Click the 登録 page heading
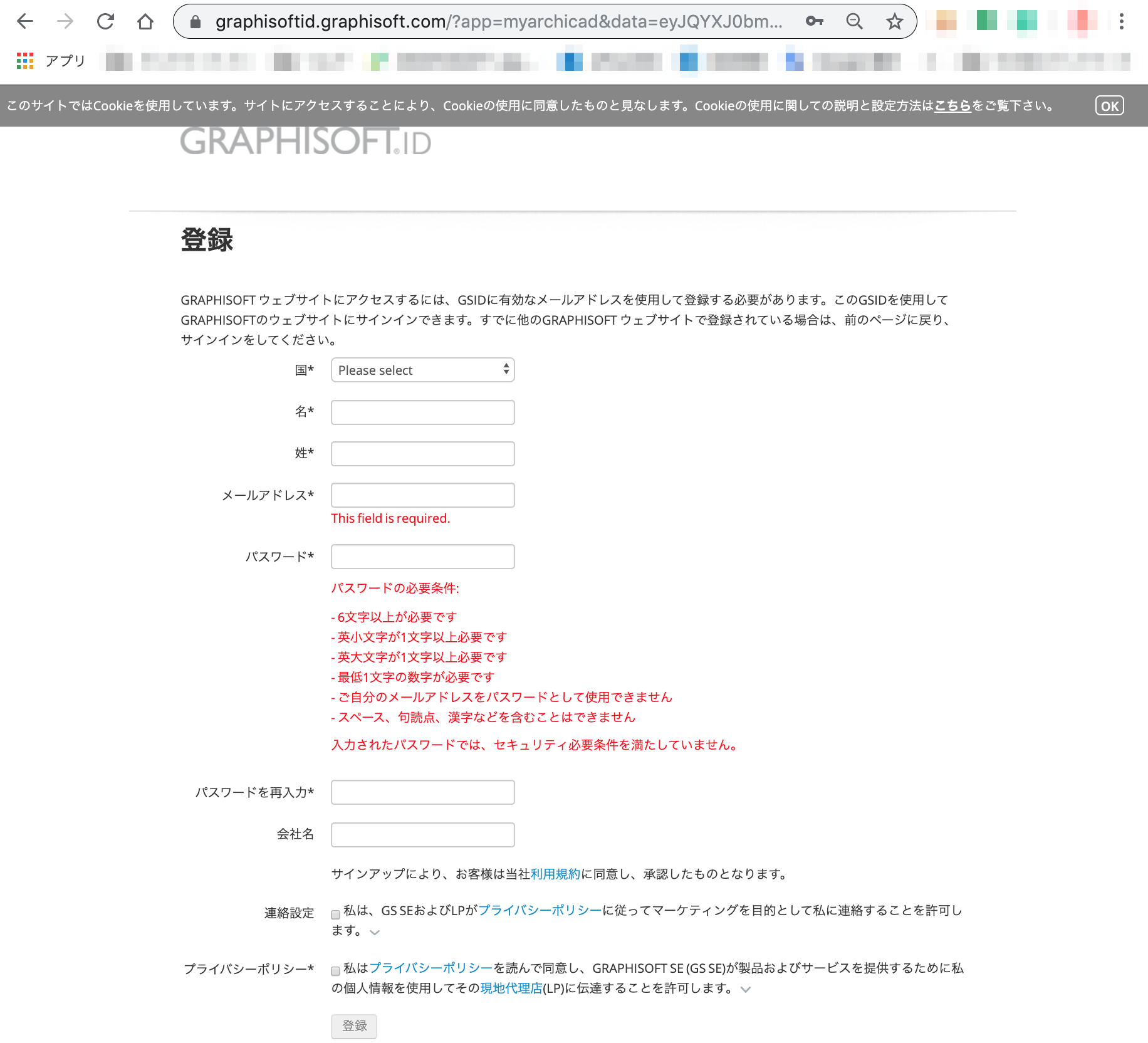 207,240
